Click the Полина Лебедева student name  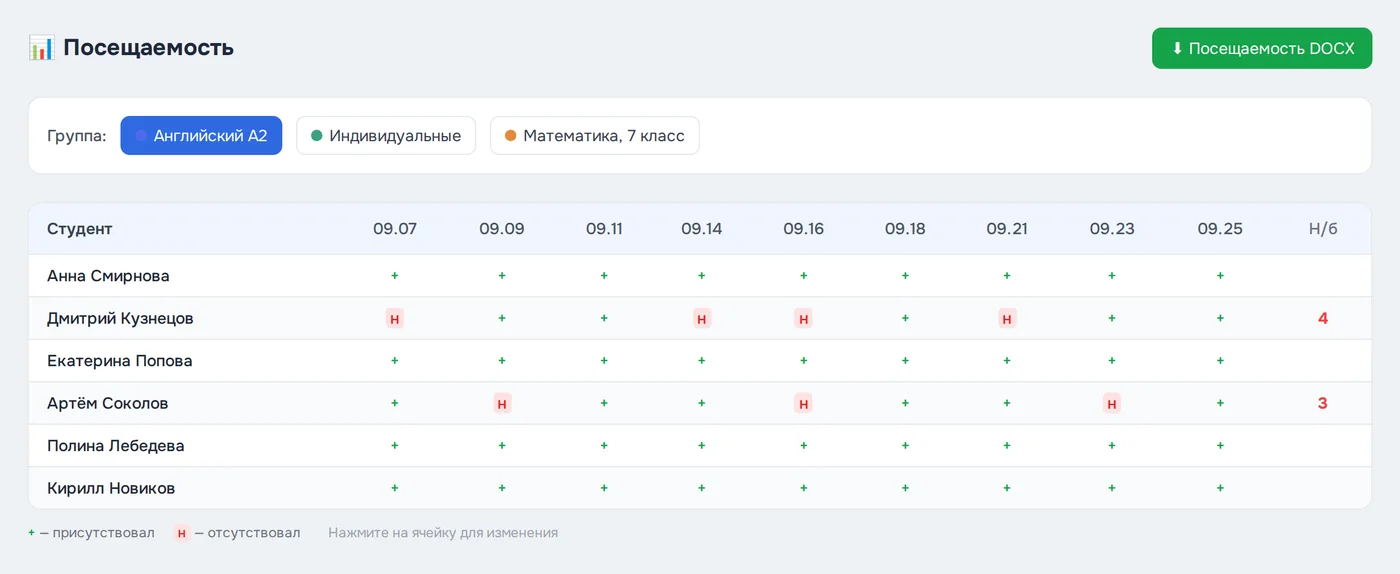[x=116, y=446]
